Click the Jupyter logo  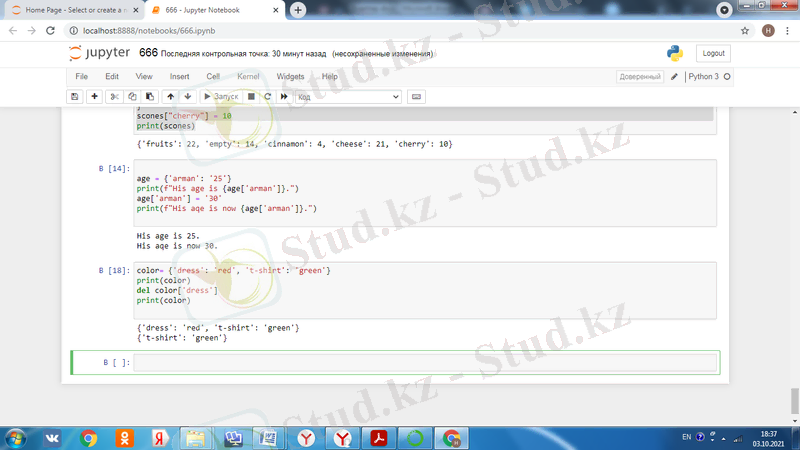point(99,53)
